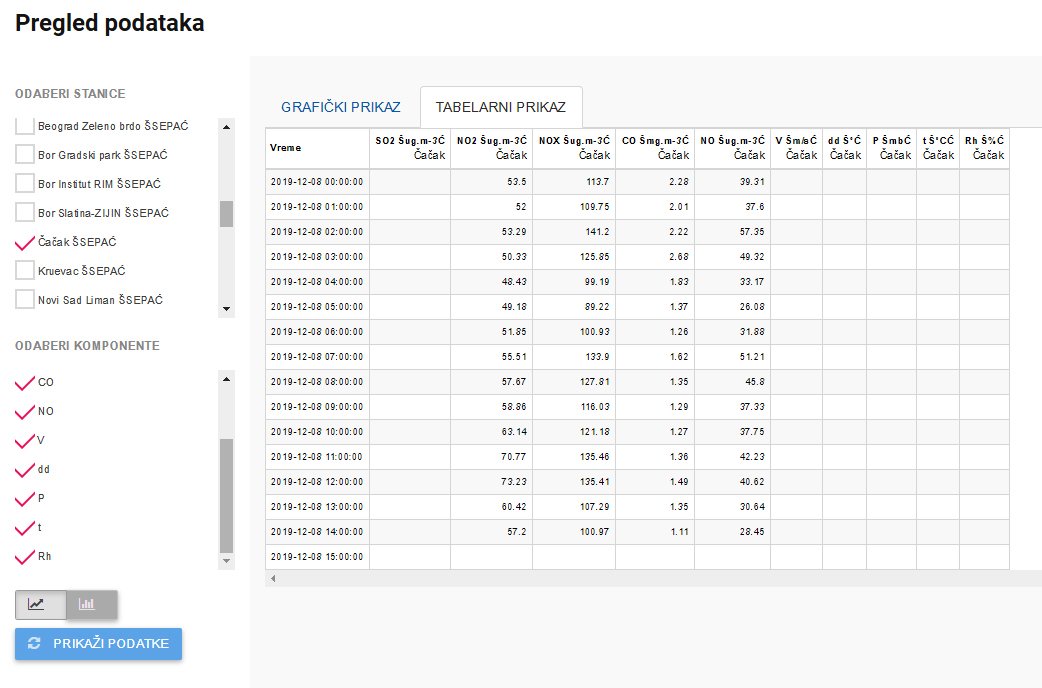Check Bor Institut RIM station

[x=25, y=183]
